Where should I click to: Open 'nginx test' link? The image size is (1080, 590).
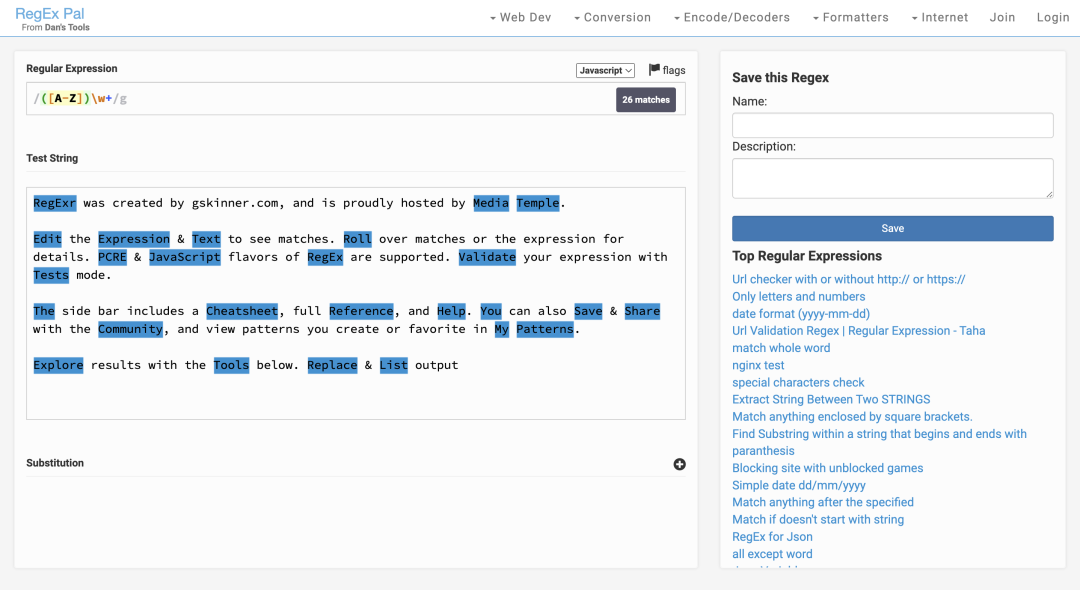point(758,366)
